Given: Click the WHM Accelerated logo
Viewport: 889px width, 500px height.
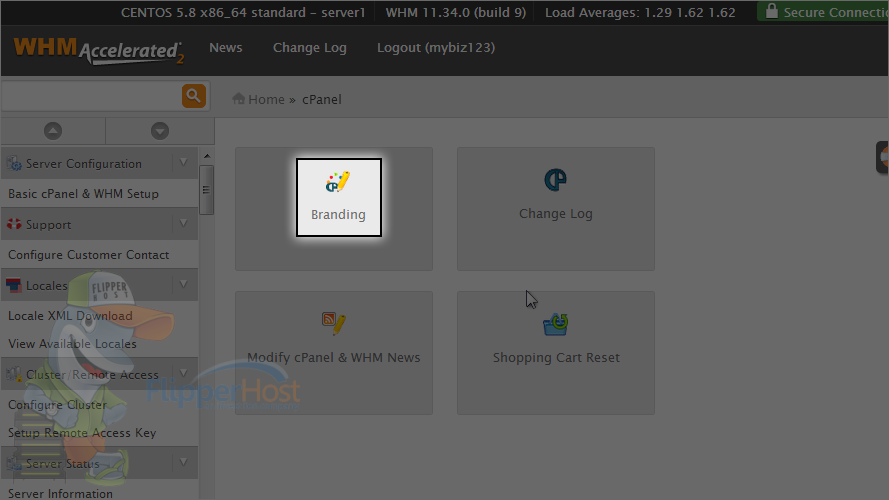Looking at the screenshot, I should pyautogui.click(x=99, y=50).
